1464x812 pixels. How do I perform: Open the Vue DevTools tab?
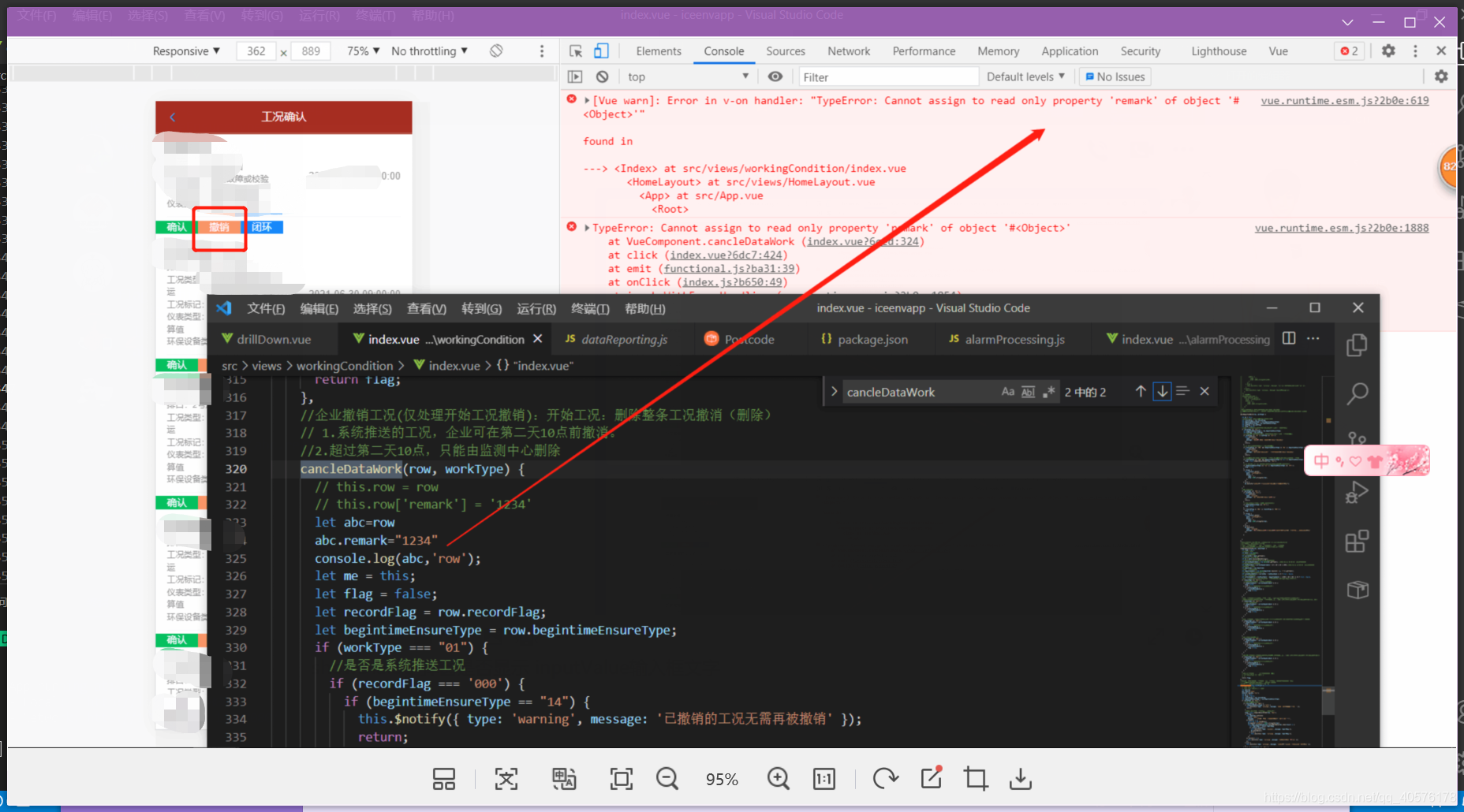1278,51
